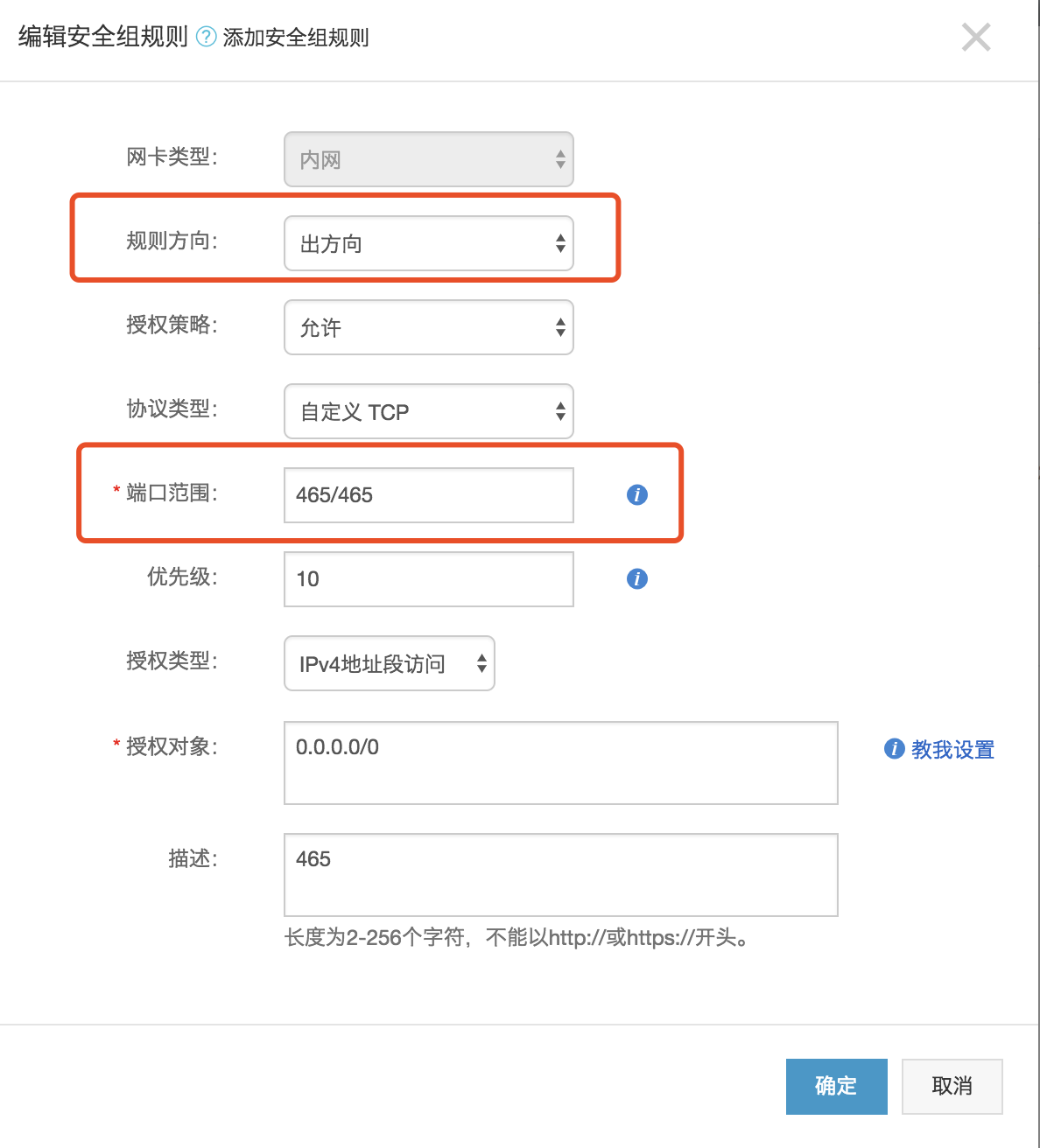Open the 教我设置 help link
This screenshot has width=1040, height=1148.
point(952,750)
